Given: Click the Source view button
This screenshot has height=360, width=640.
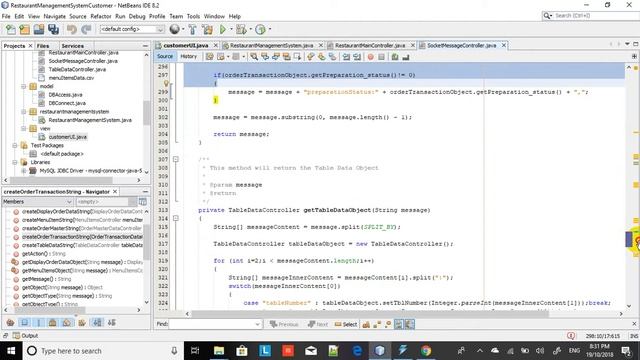Looking at the screenshot, I should point(165,56).
